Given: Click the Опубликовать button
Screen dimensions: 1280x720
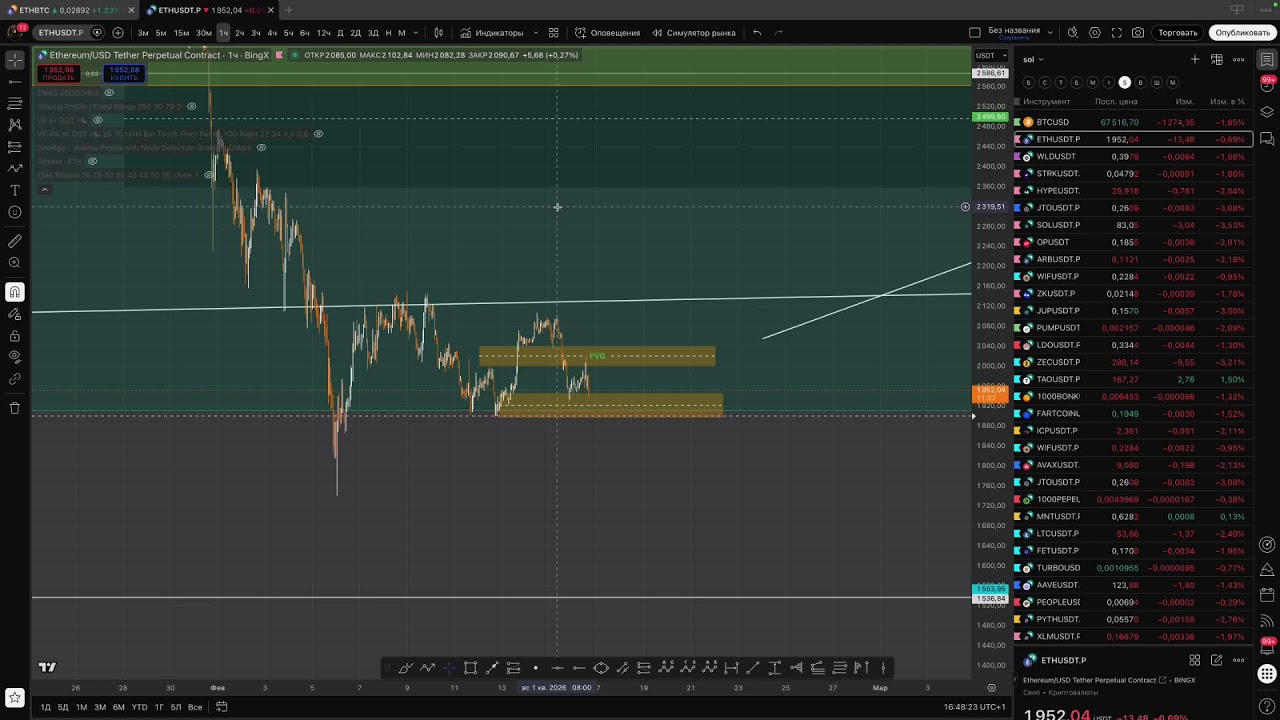Looking at the screenshot, I should [1242, 33].
